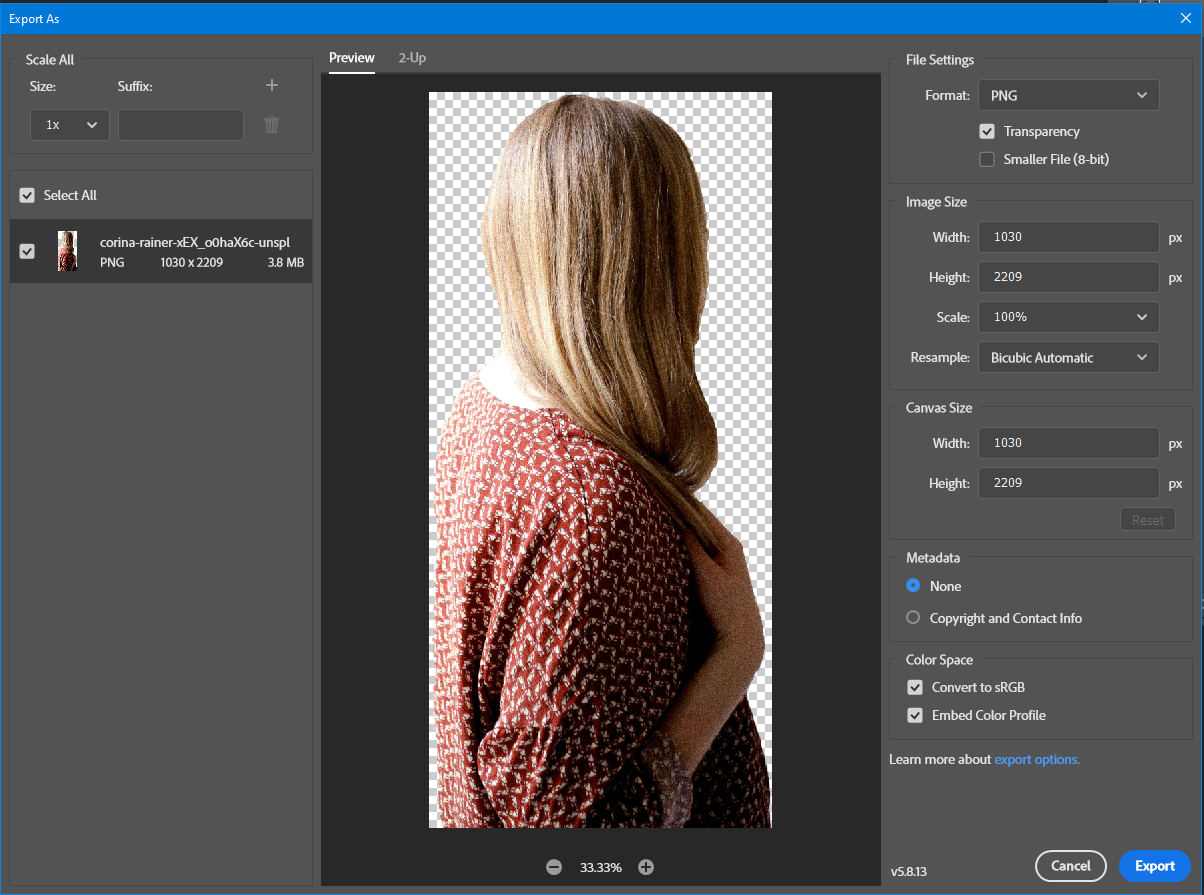Uncheck Embed Color Profile
The height and width of the screenshot is (895, 1204).
click(x=915, y=715)
